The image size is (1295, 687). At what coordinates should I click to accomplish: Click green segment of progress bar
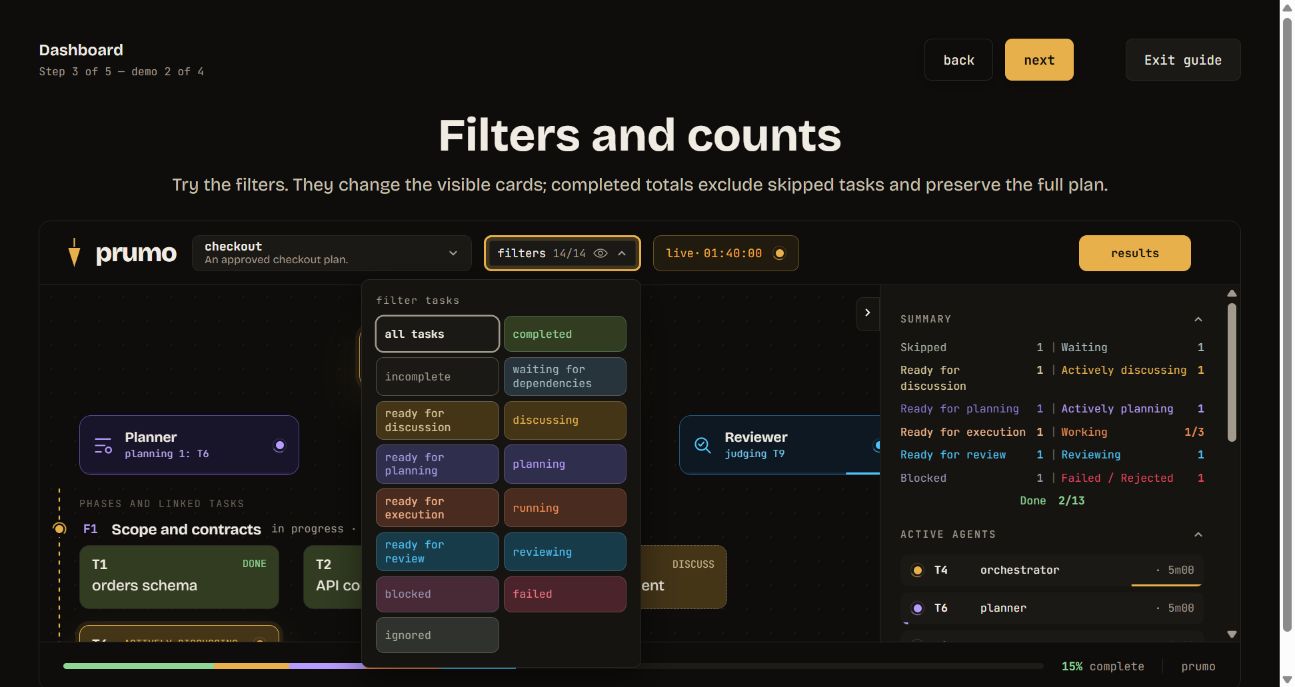138,666
